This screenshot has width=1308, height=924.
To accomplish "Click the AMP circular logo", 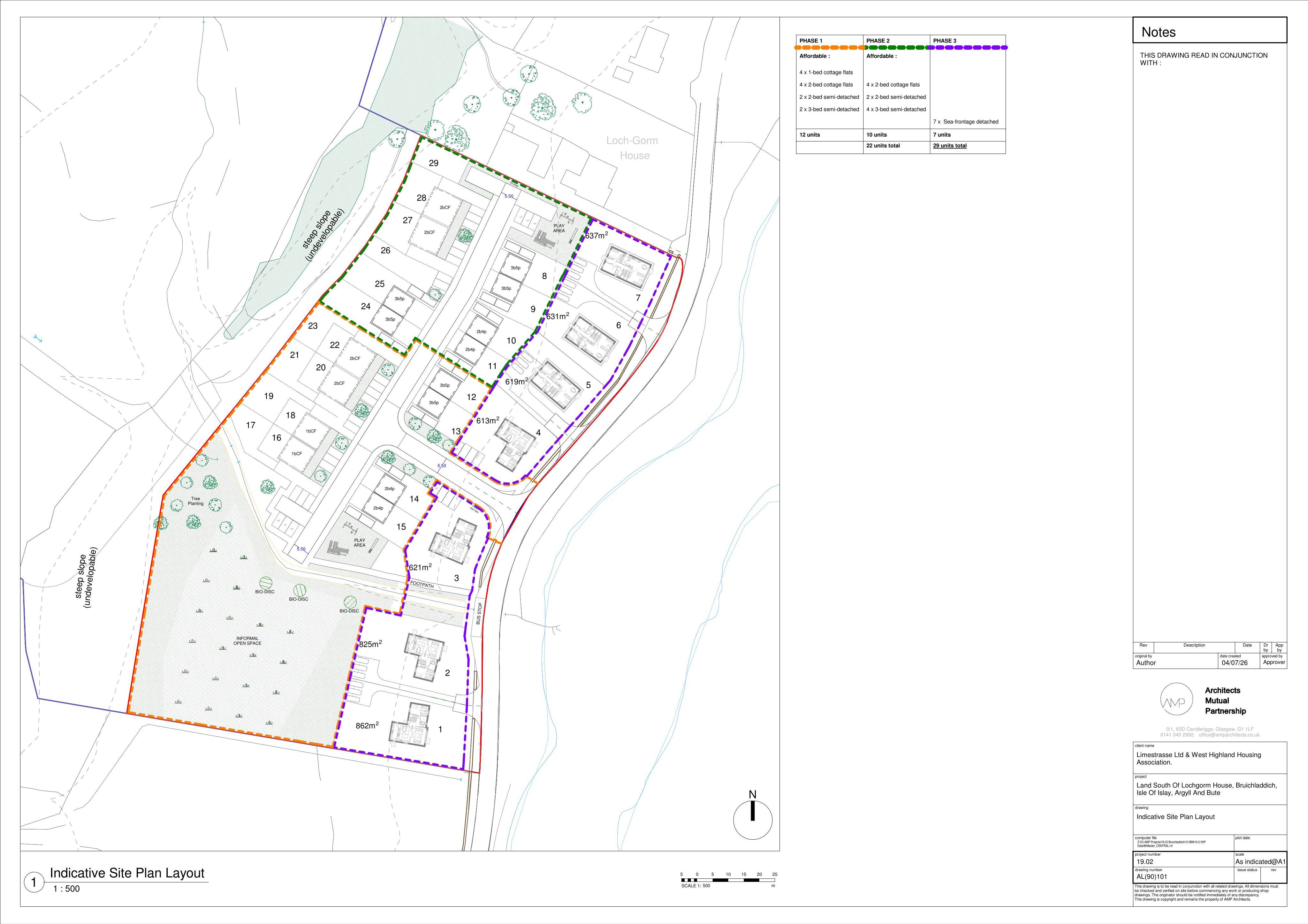I will [1176, 700].
